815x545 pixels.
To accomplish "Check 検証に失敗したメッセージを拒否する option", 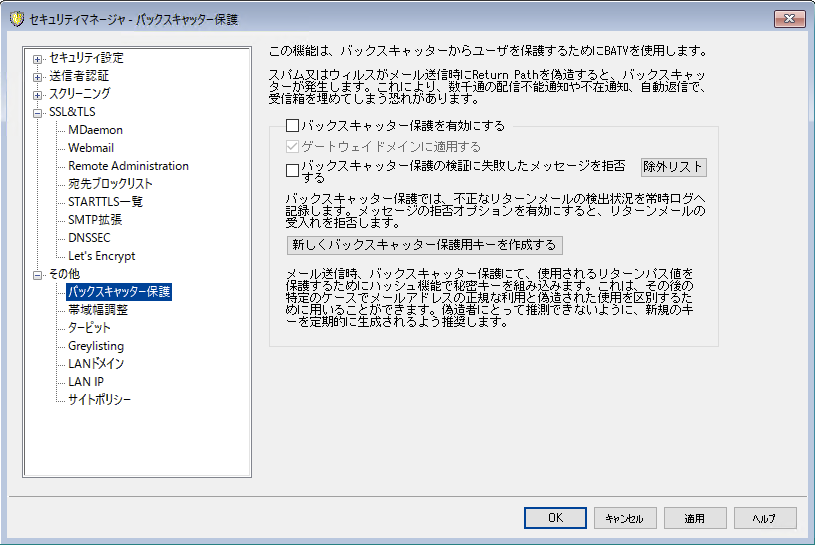I will pos(292,171).
